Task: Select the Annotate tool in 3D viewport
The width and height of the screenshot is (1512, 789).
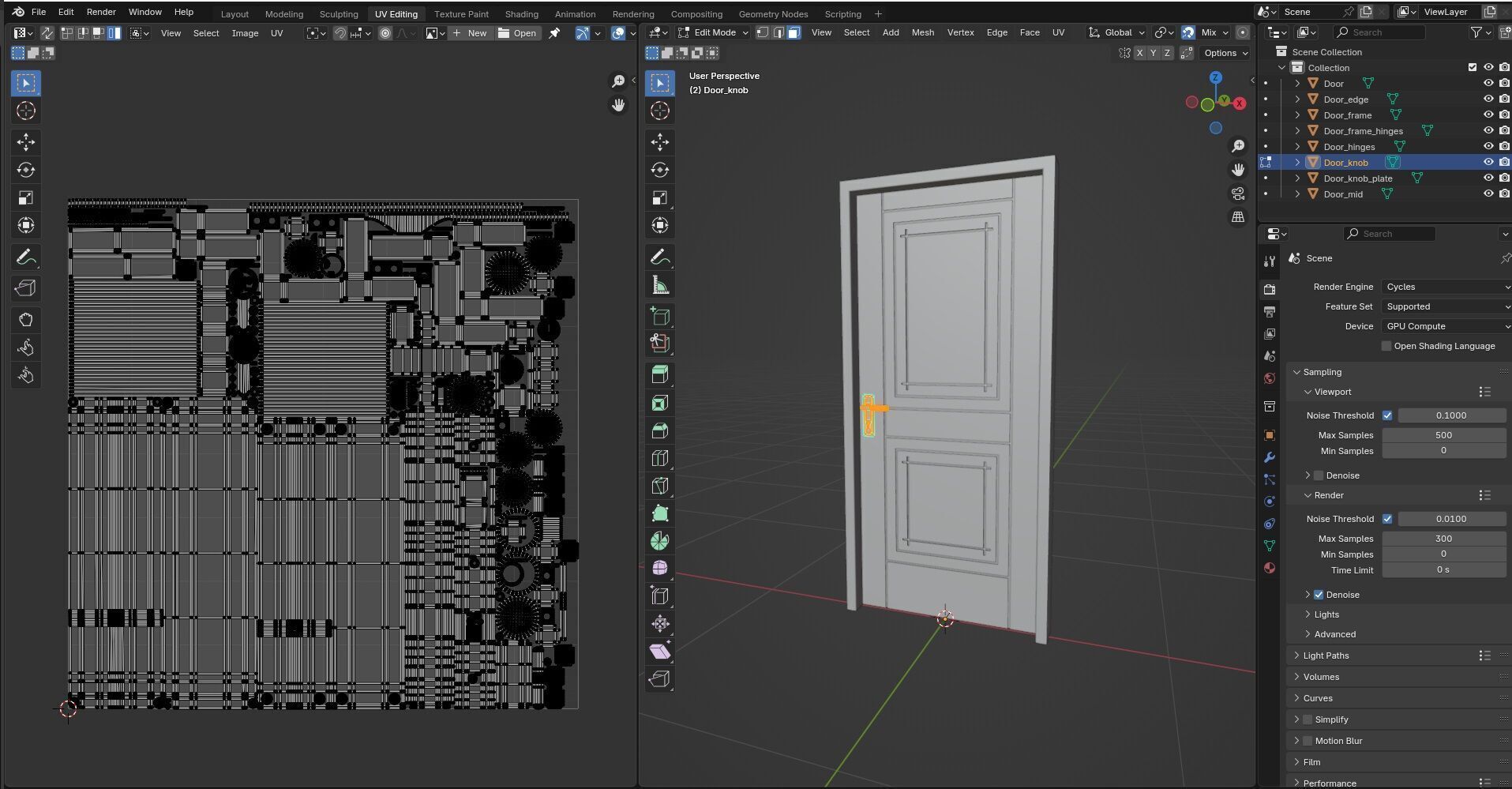Action: click(660, 257)
